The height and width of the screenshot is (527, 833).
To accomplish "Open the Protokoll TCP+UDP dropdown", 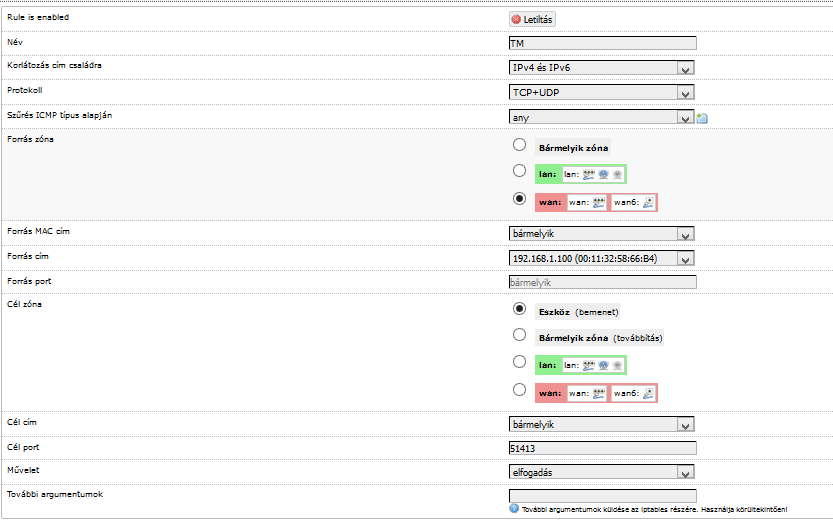I will coord(601,92).
